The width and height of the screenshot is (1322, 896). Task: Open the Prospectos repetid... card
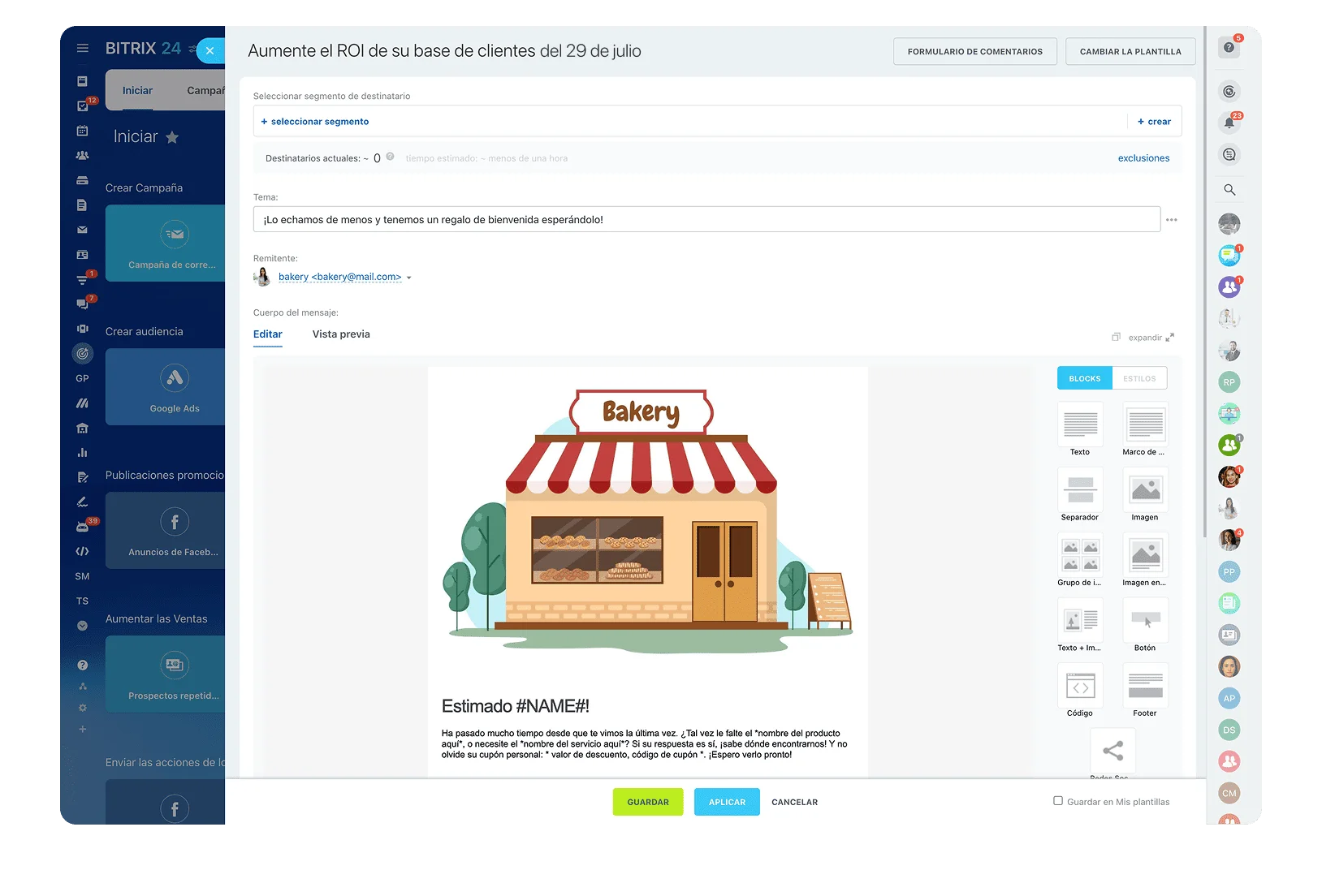(166, 674)
